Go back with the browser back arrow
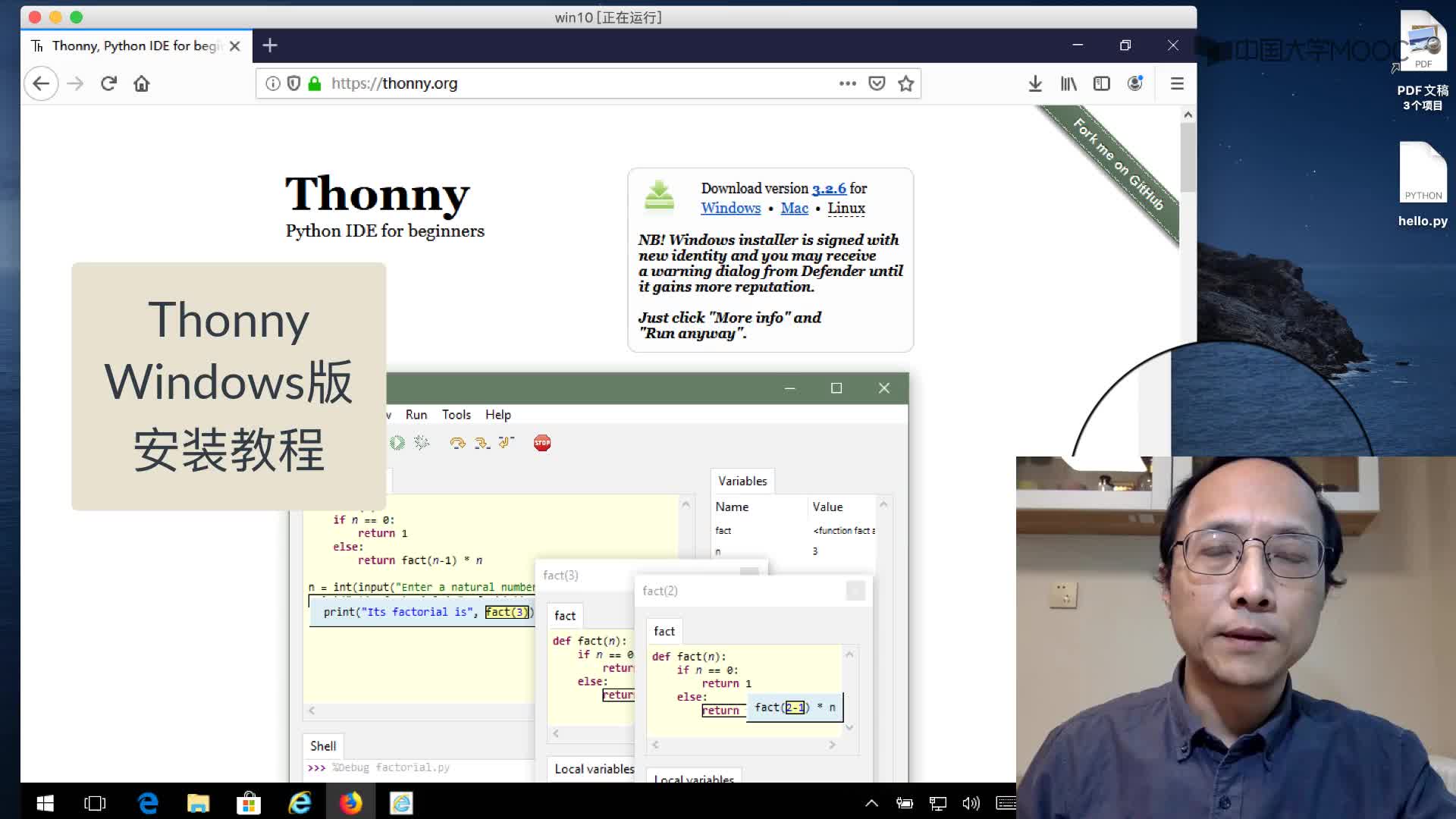1456x819 pixels. 41,83
